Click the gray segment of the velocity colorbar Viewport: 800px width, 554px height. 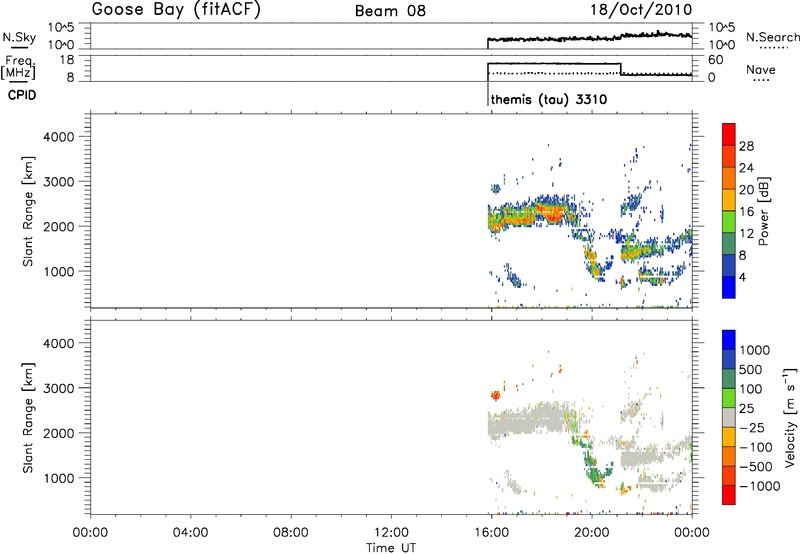729,418
